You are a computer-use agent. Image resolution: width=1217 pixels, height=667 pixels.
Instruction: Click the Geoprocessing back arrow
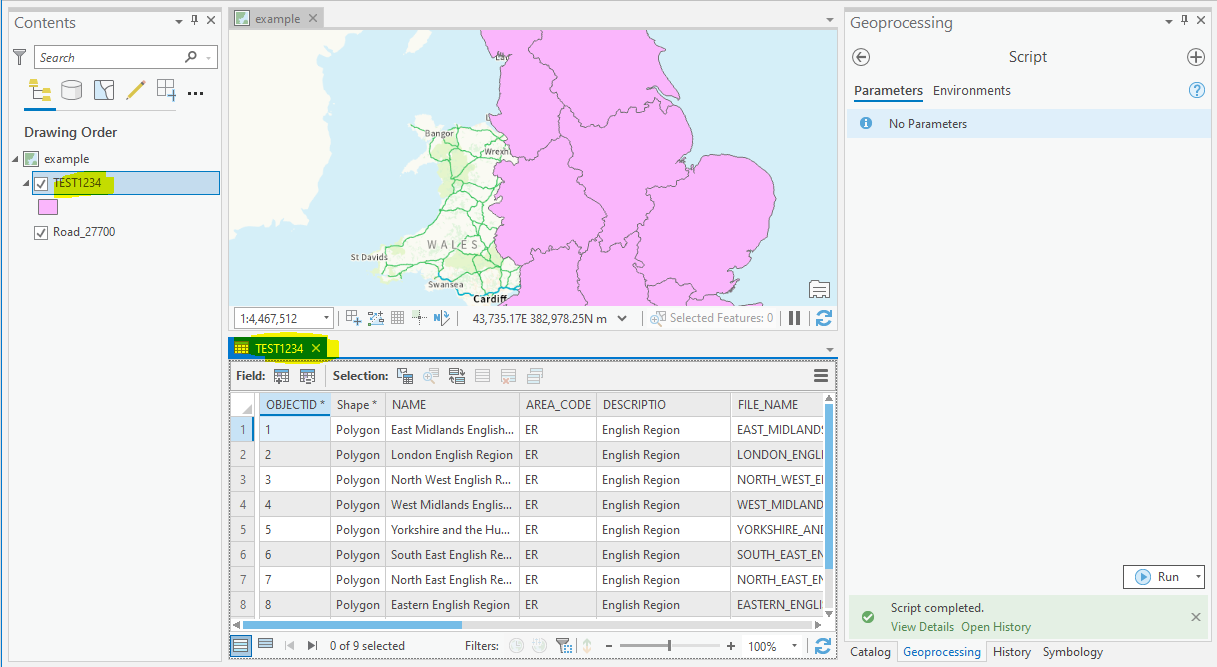[861, 57]
